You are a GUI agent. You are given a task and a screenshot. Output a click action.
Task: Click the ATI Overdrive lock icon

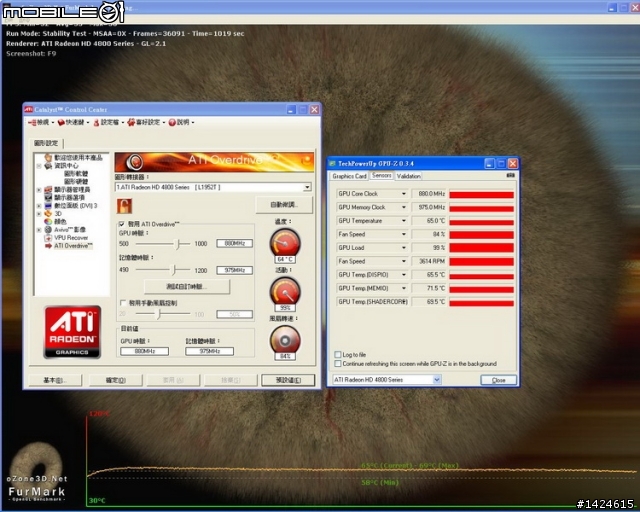(124, 206)
